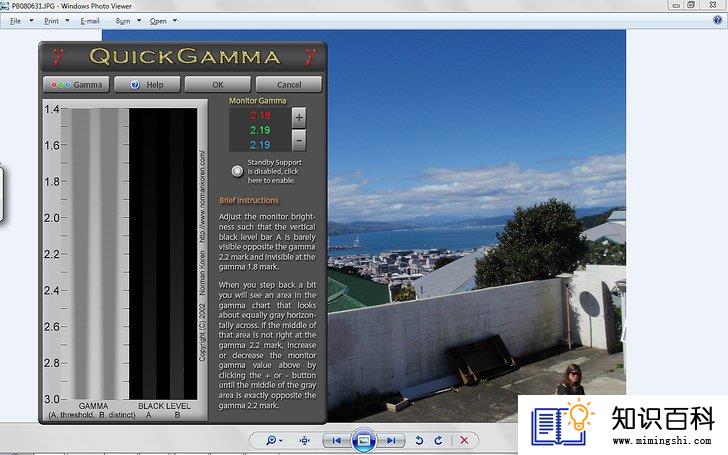Click the Monitor Gamma label
This screenshot has height=455, width=728.
pos(258,101)
